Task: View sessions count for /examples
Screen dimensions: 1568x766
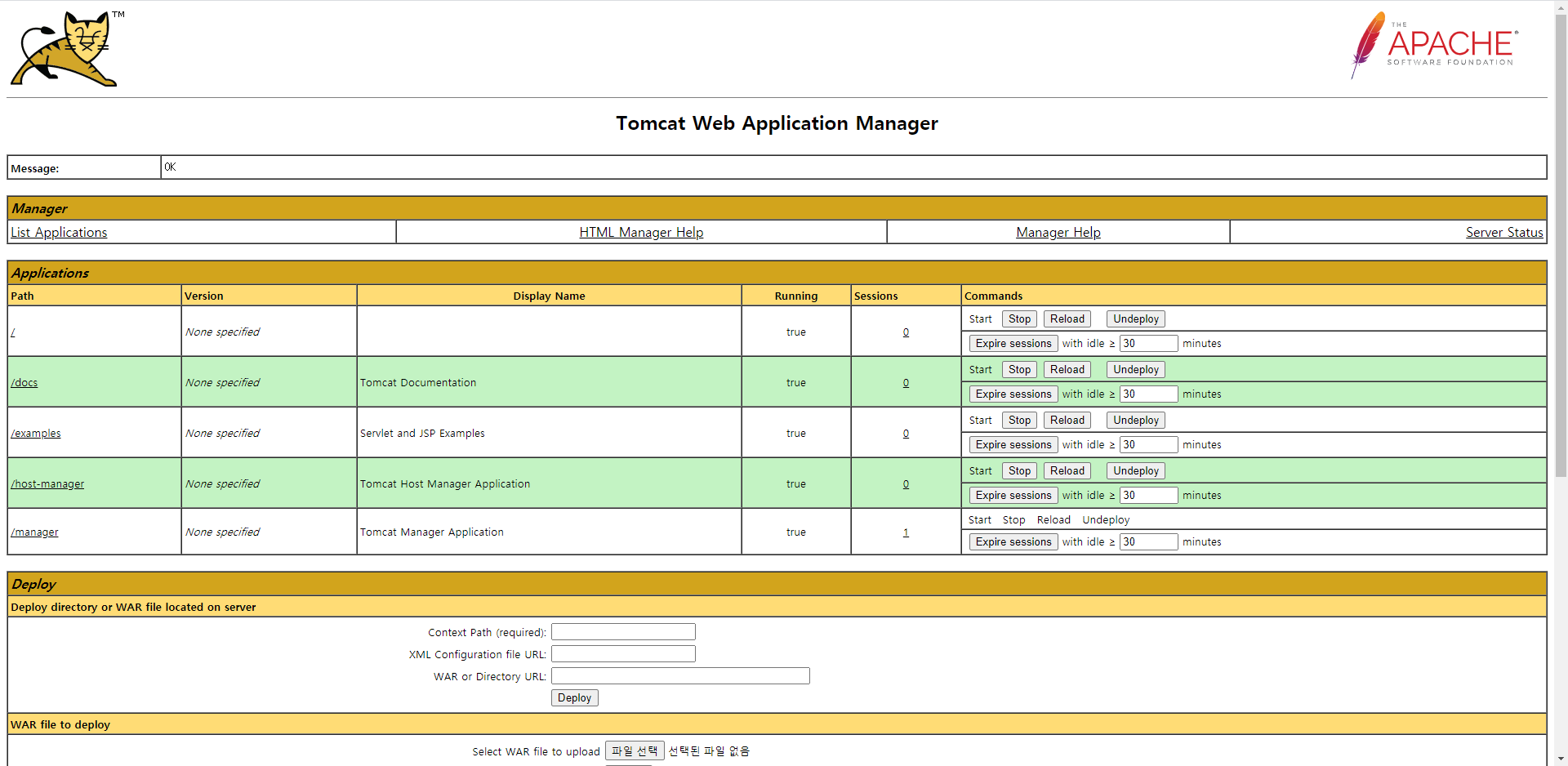Action: (906, 434)
